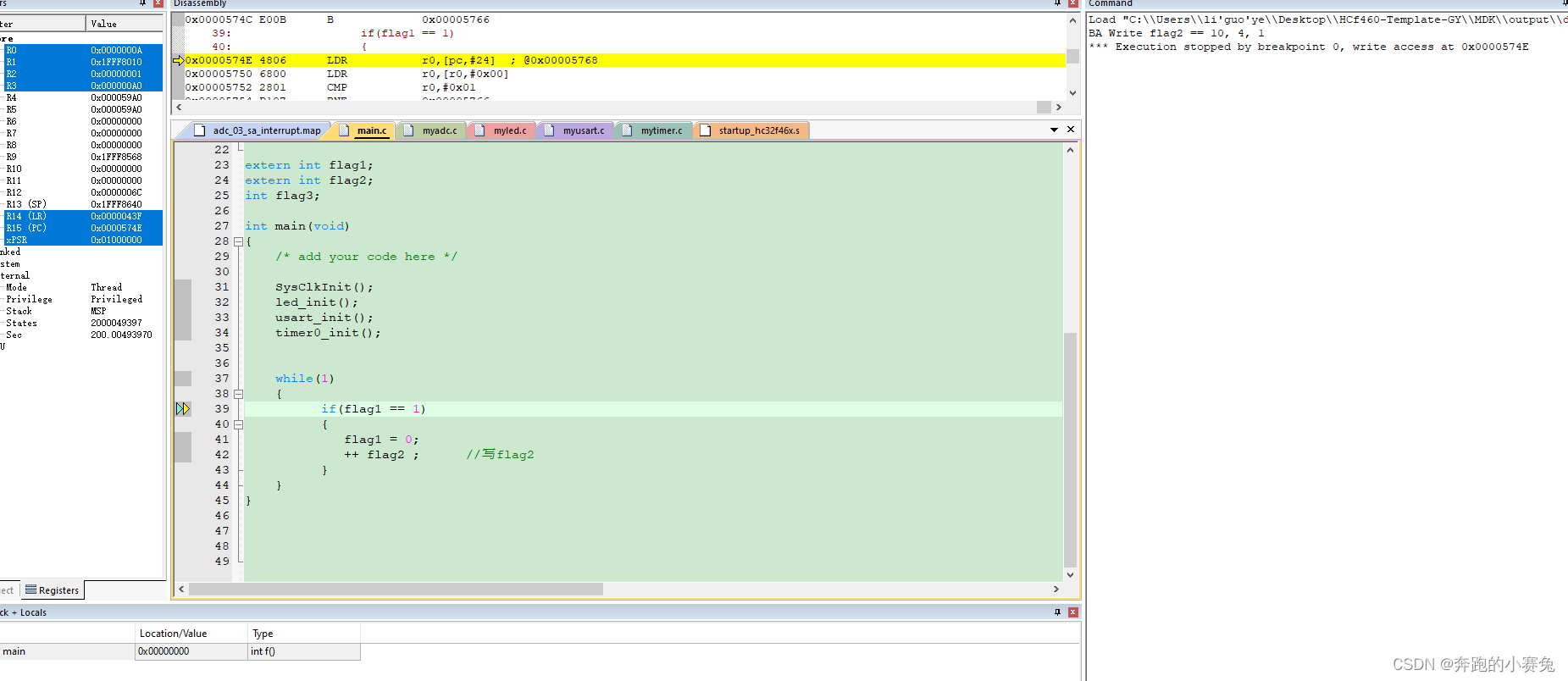The image size is (1568, 681).
Task: Switch to main.c tab
Action: [x=364, y=130]
